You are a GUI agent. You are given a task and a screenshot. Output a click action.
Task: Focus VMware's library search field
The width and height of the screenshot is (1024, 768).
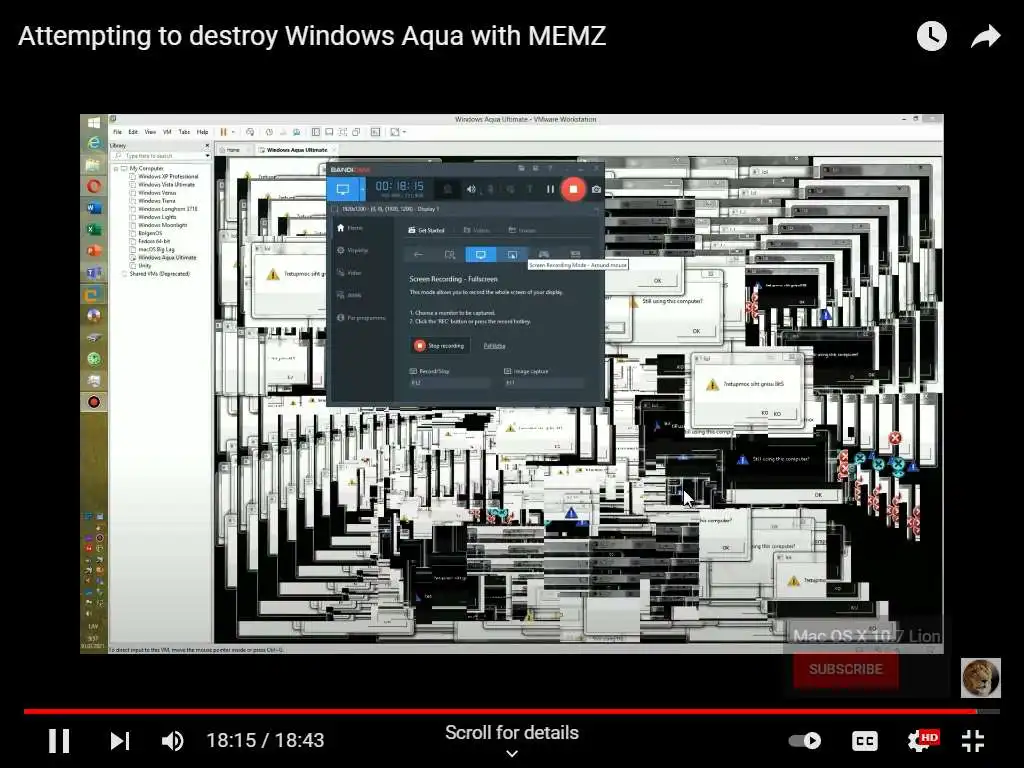click(x=161, y=156)
